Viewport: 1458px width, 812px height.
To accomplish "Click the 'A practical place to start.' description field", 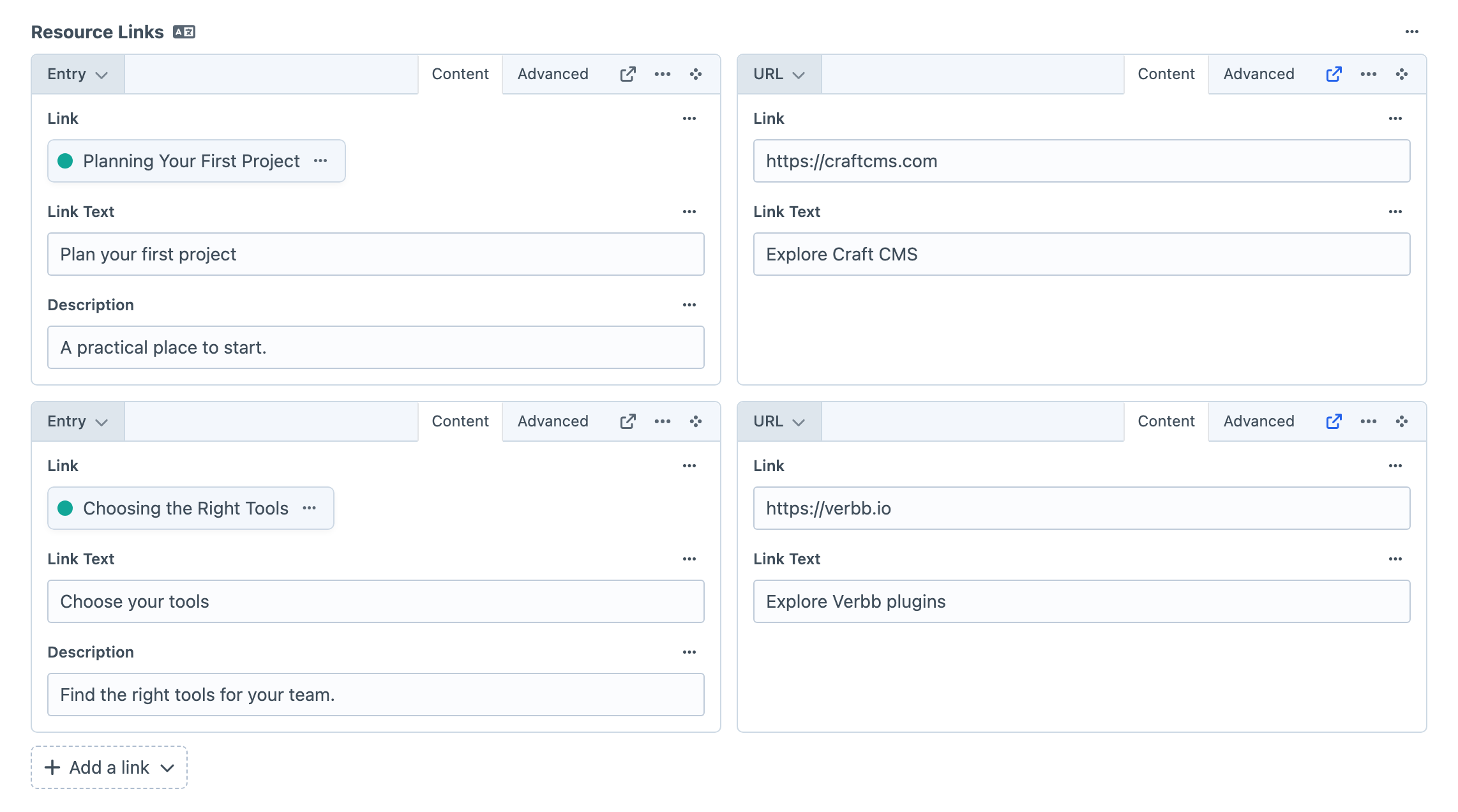I will (x=375, y=347).
